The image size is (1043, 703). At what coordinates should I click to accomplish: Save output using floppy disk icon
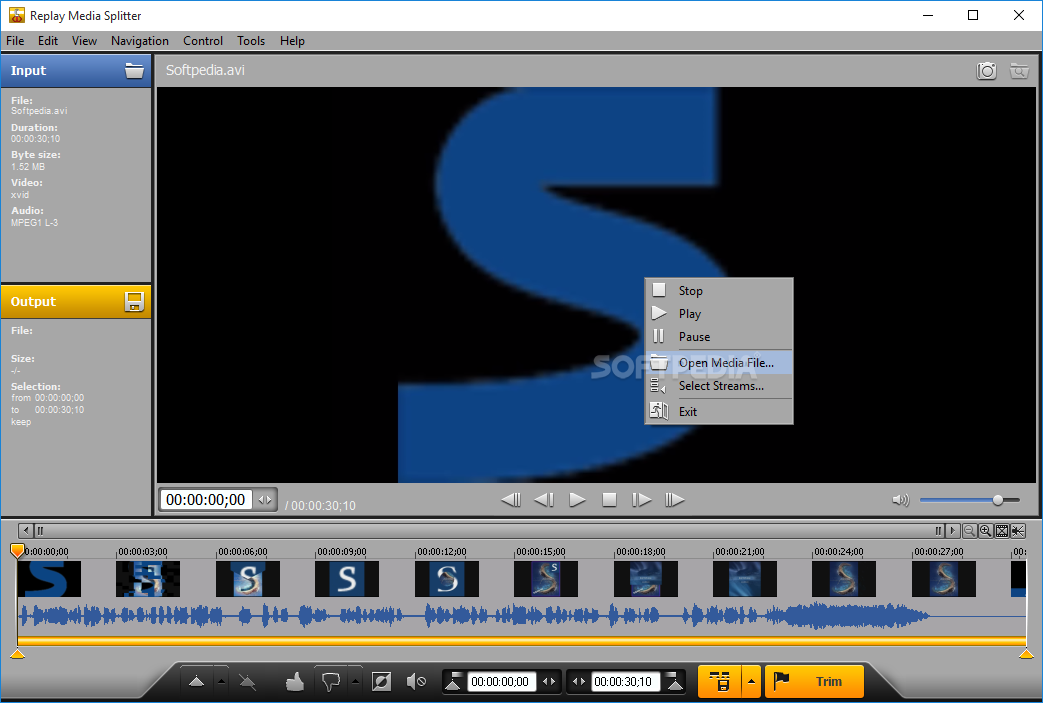[x=134, y=301]
